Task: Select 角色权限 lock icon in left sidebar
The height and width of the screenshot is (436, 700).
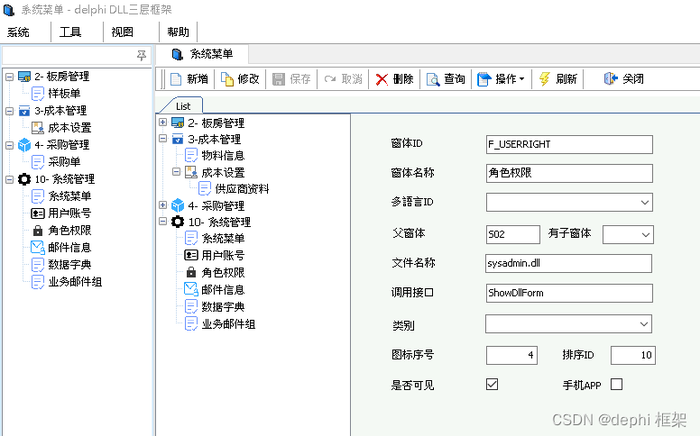Action: [38, 230]
